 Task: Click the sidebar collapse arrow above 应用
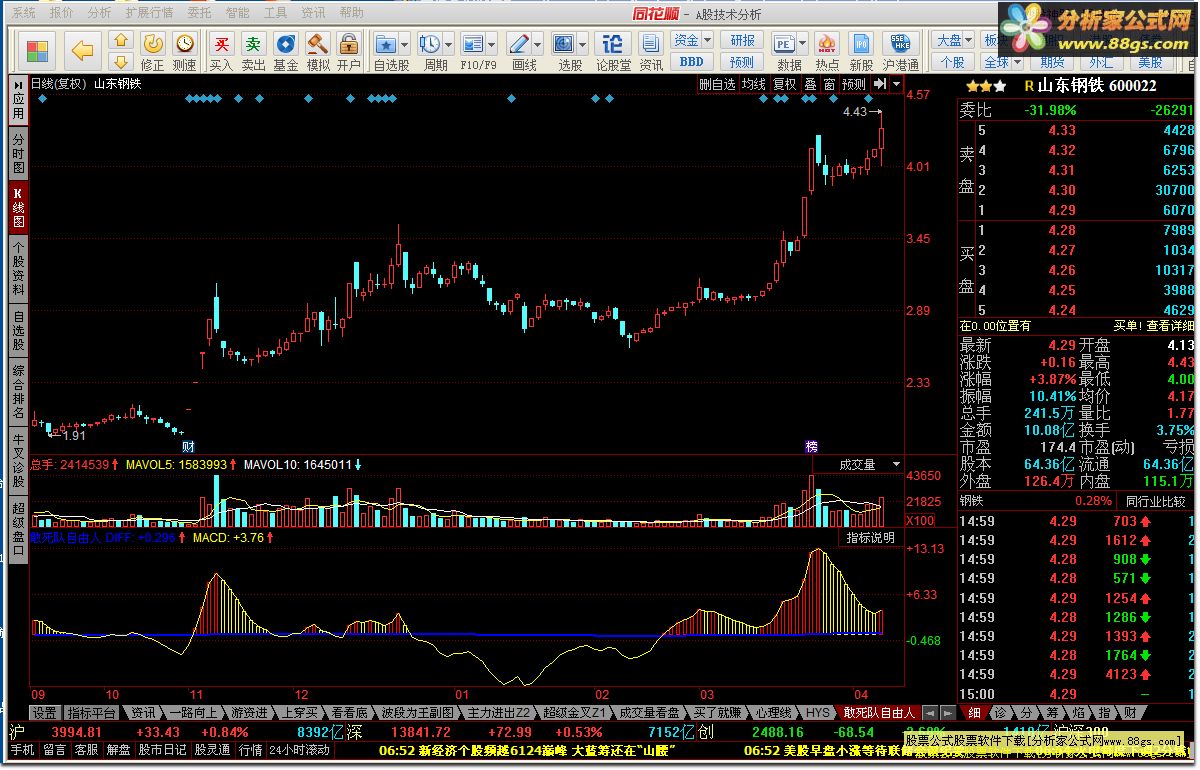[x=18, y=86]
